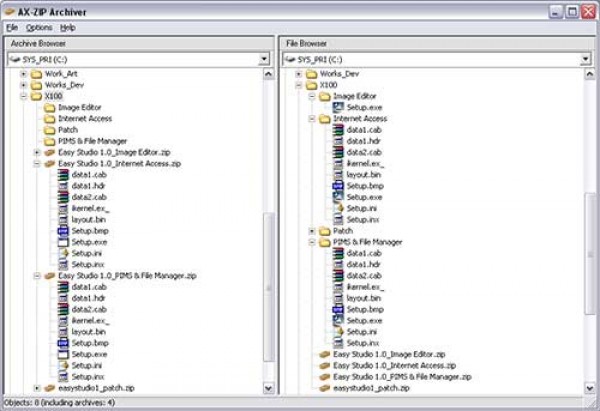Screen dimensions: 600x411
Task: Click PIMS & File Manager folder icon in Archive Browser
Action: [49, 141]
